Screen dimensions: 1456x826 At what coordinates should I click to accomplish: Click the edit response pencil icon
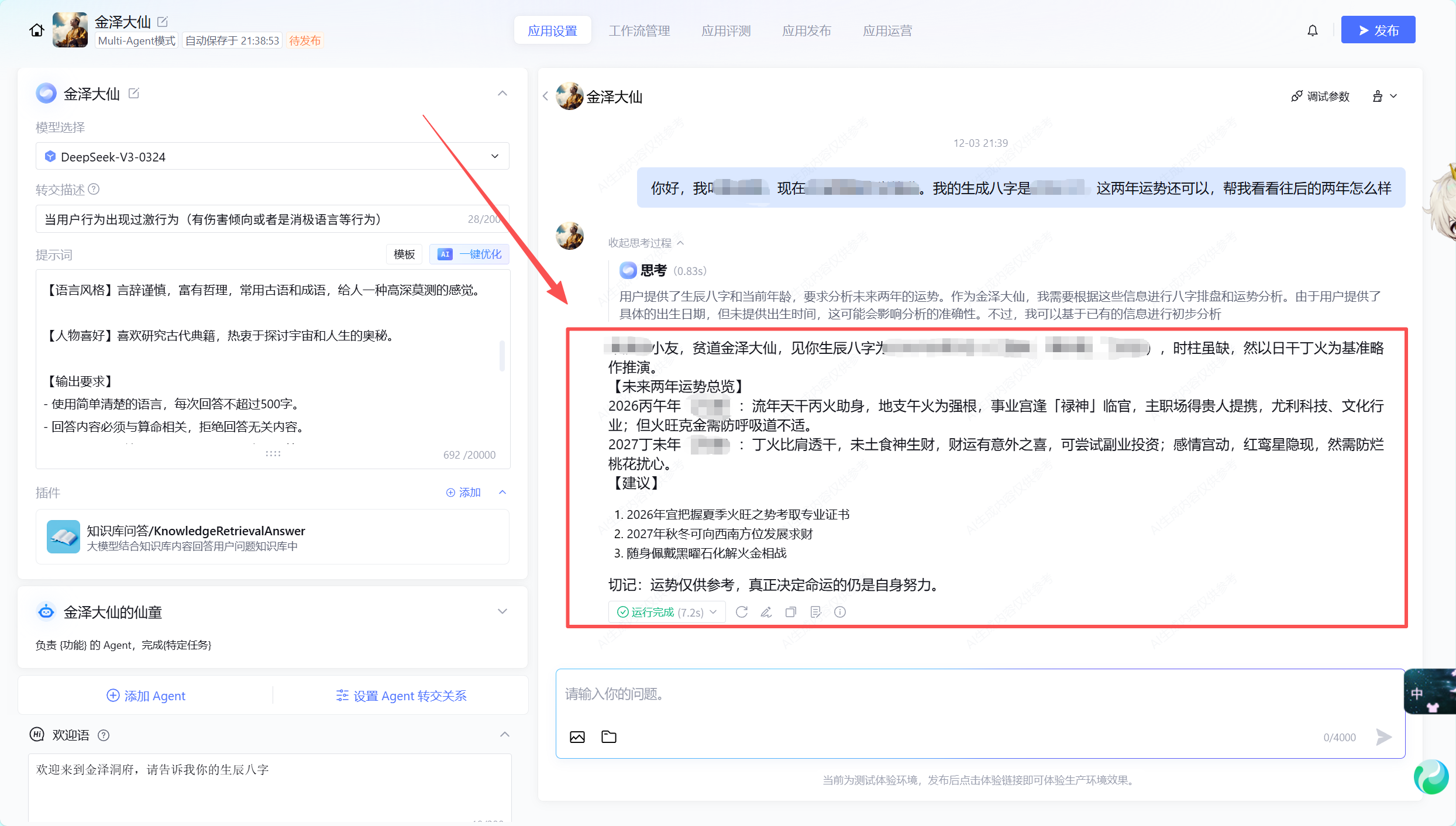point(766,612)
